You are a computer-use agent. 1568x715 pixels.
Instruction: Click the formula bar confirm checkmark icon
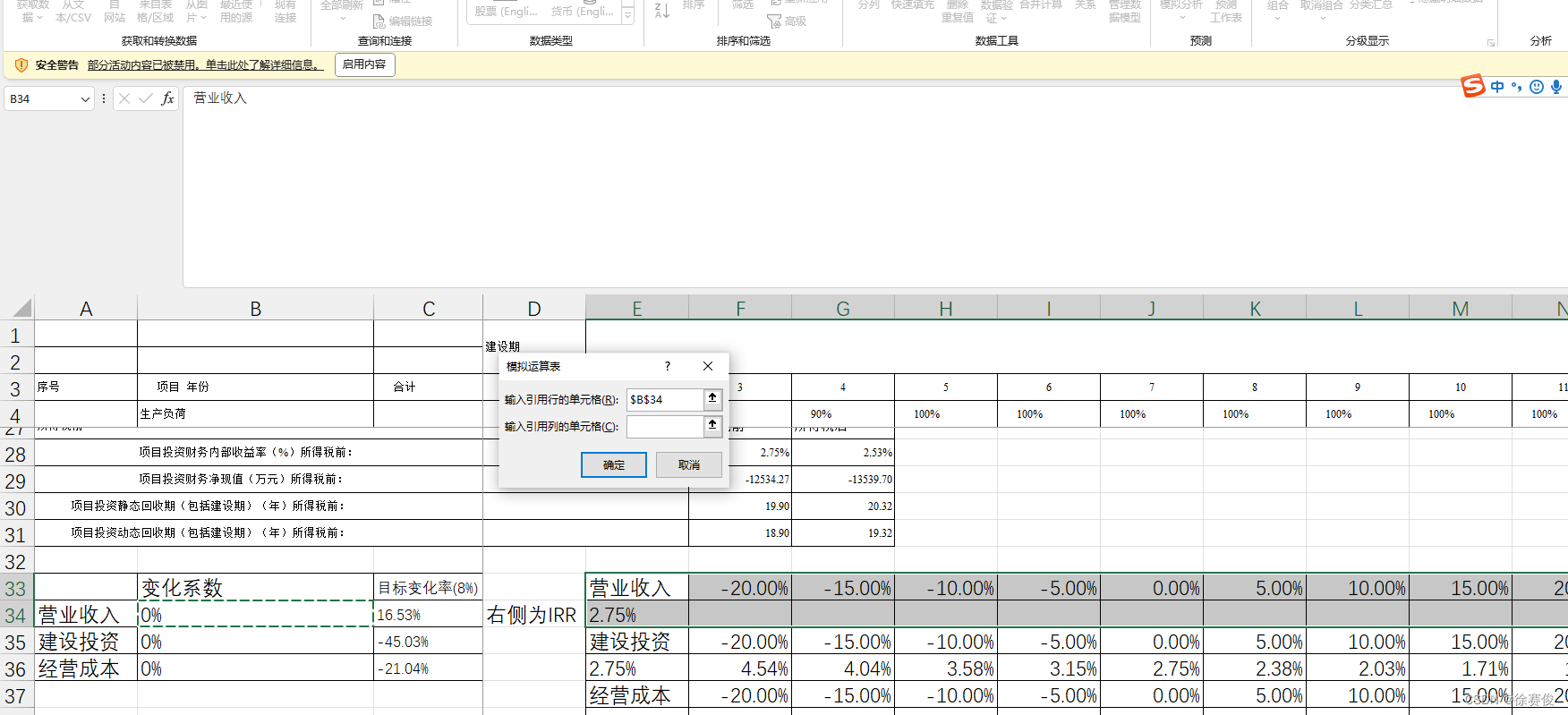pos(146,98)
